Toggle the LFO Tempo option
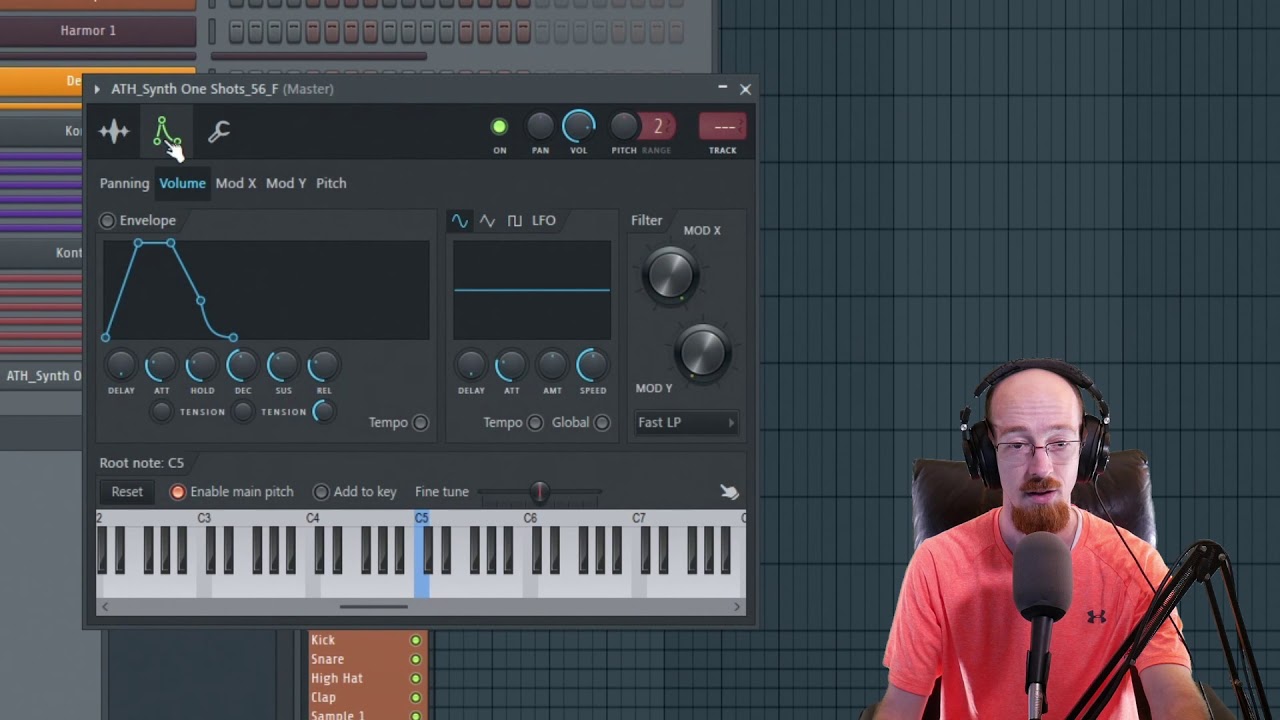 click(535, 422)
